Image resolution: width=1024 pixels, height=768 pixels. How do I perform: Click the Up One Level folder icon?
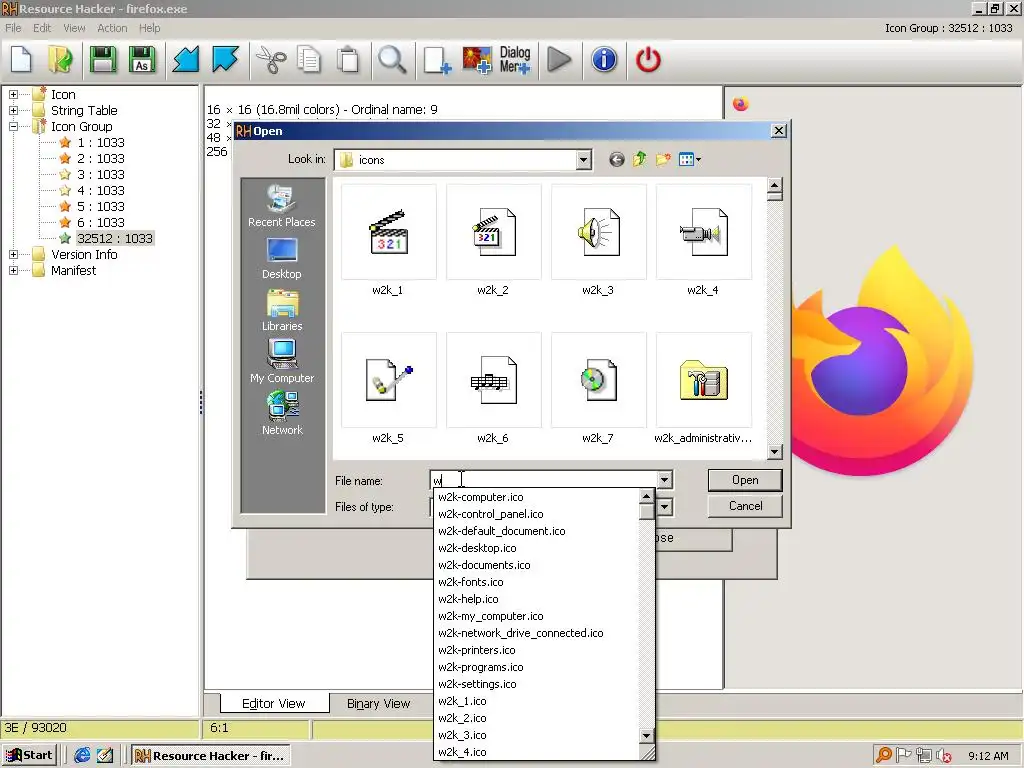[x=639, y=159]
